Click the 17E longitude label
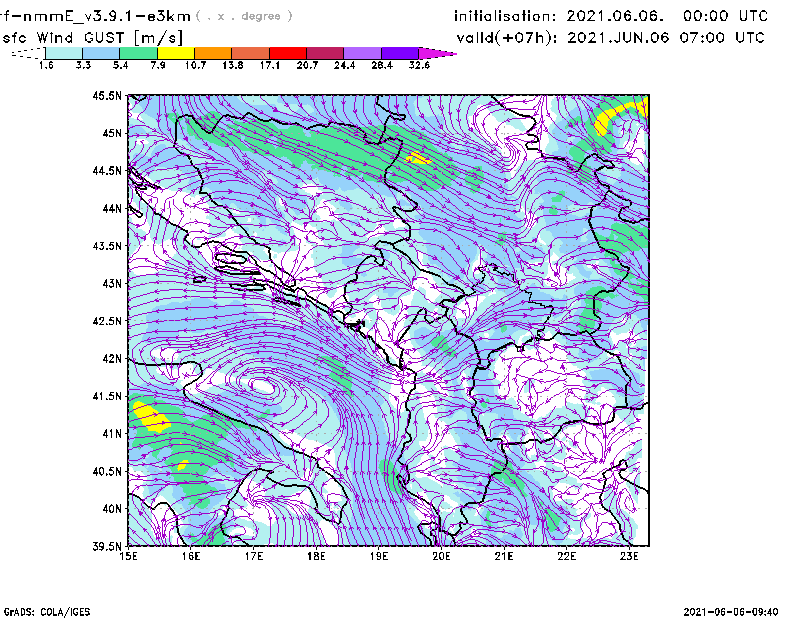 254,556
